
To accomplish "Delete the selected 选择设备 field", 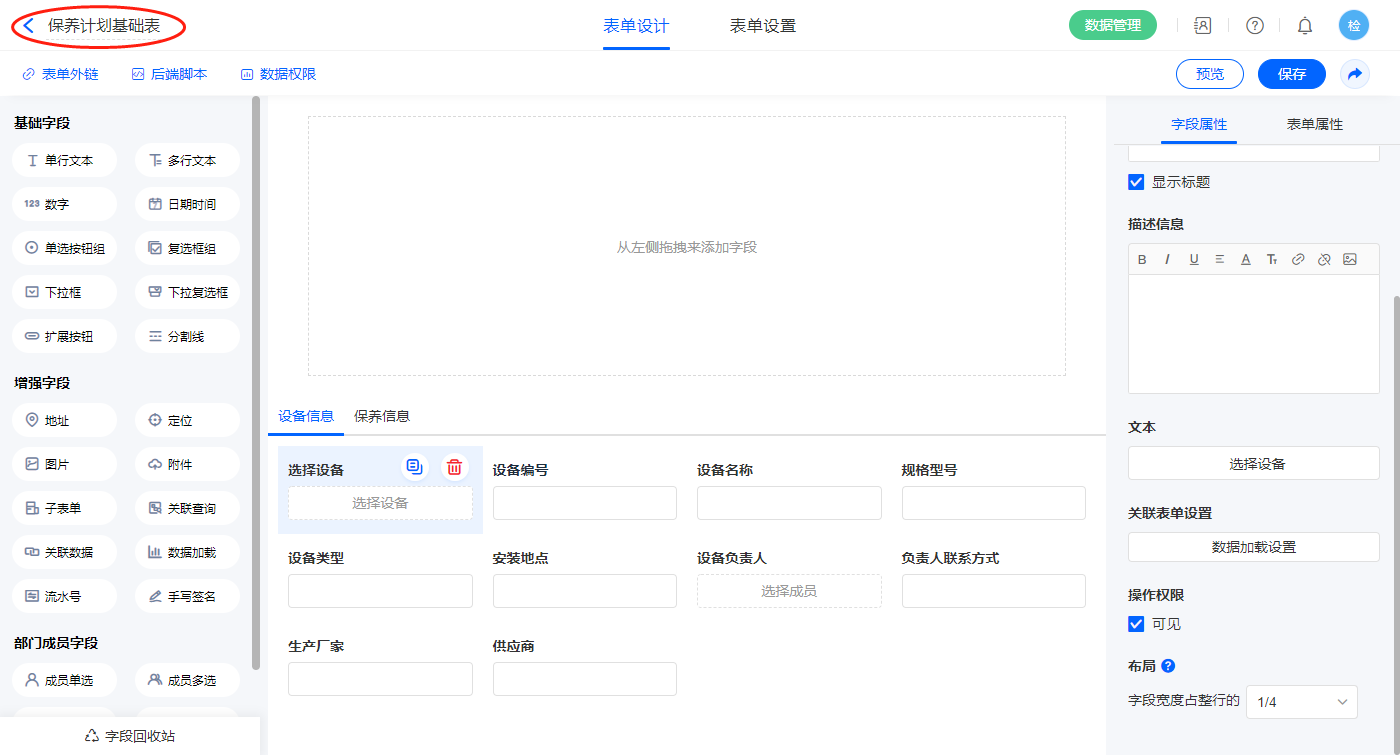I will pyautogui.click(x=454, y=467).
